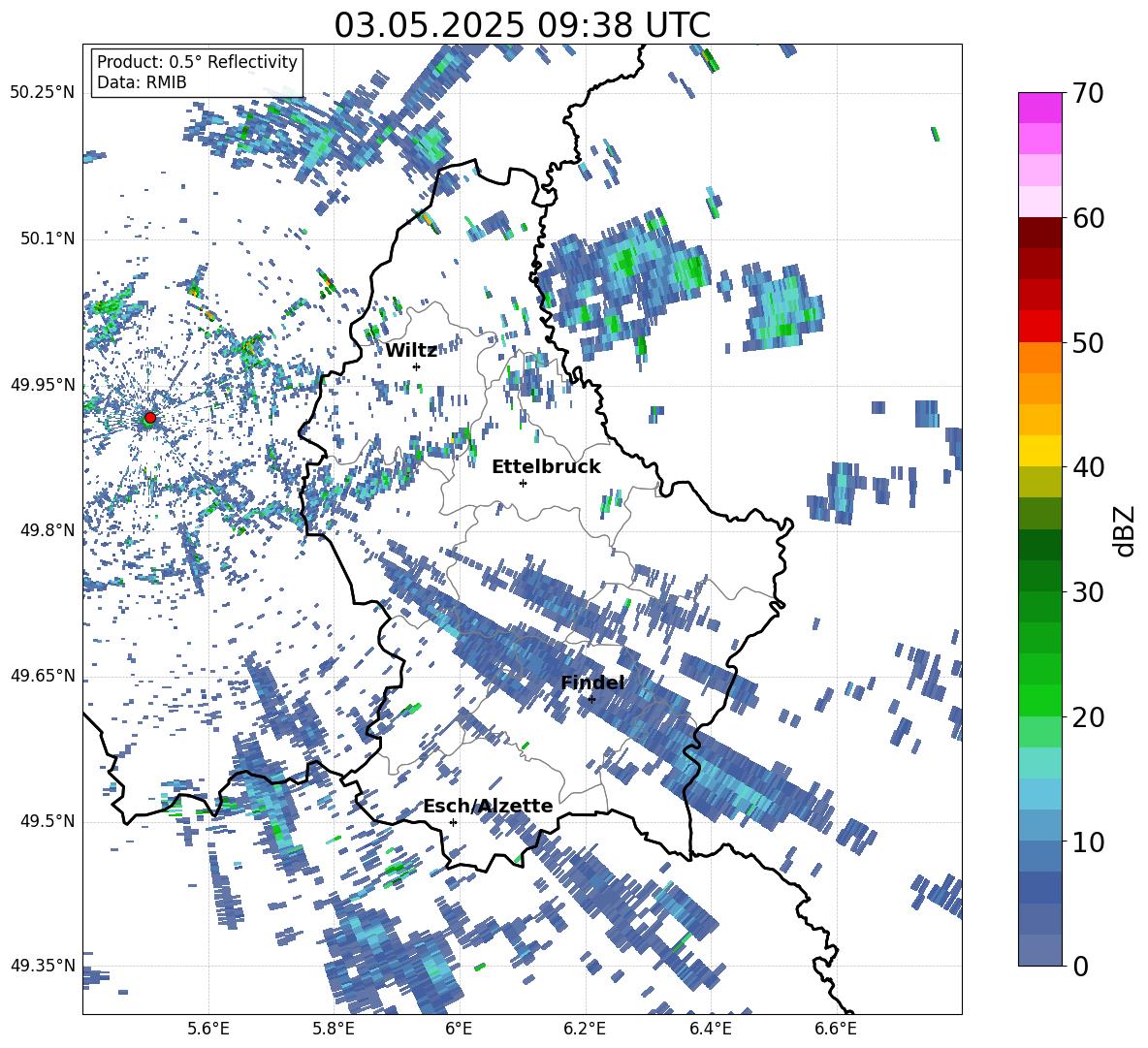Click the 49.95°N latitude label
Viewport: 1148px width, 1048px height.
43,385
